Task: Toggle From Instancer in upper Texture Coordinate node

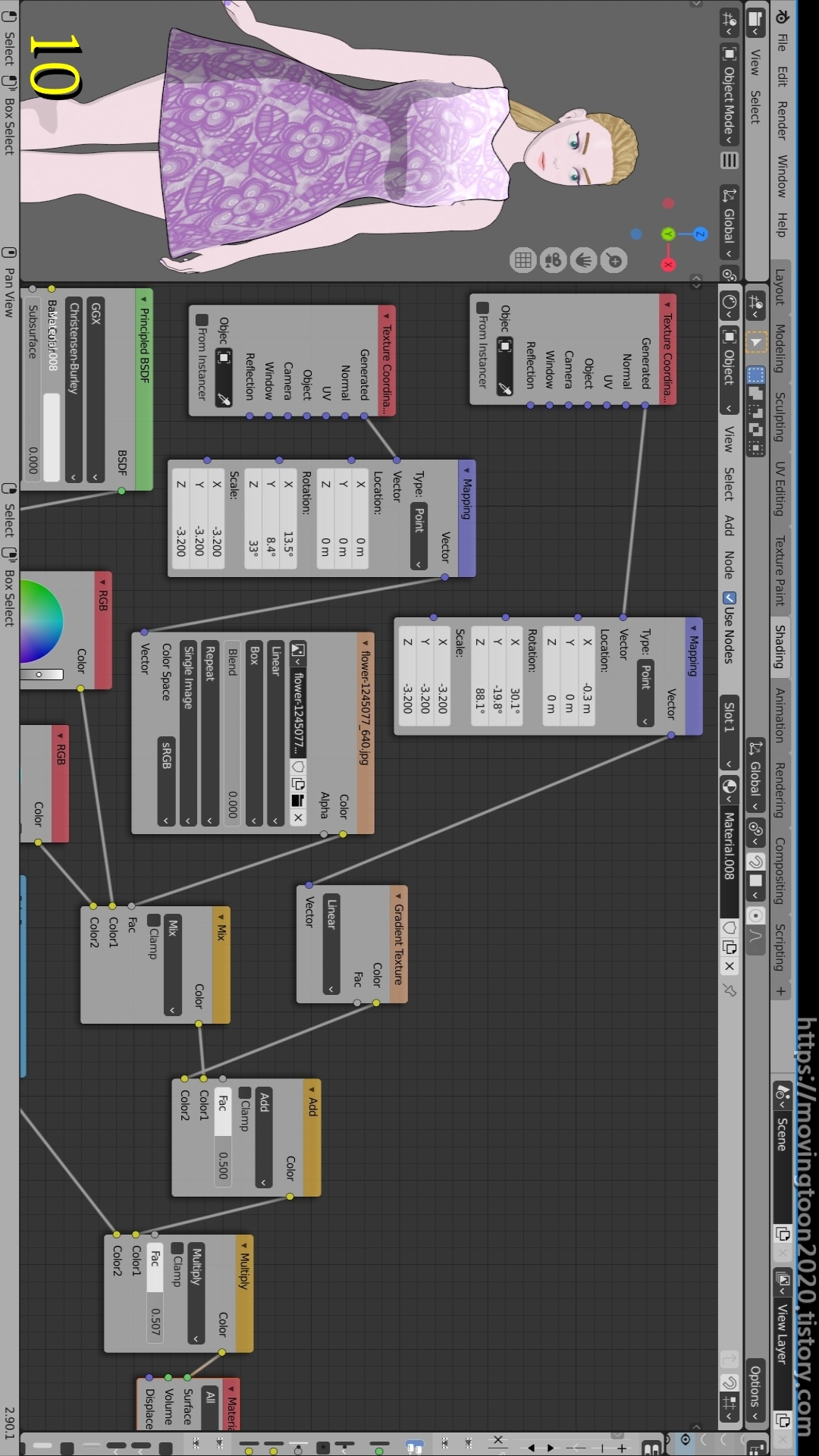Action: tap(482, 307)
